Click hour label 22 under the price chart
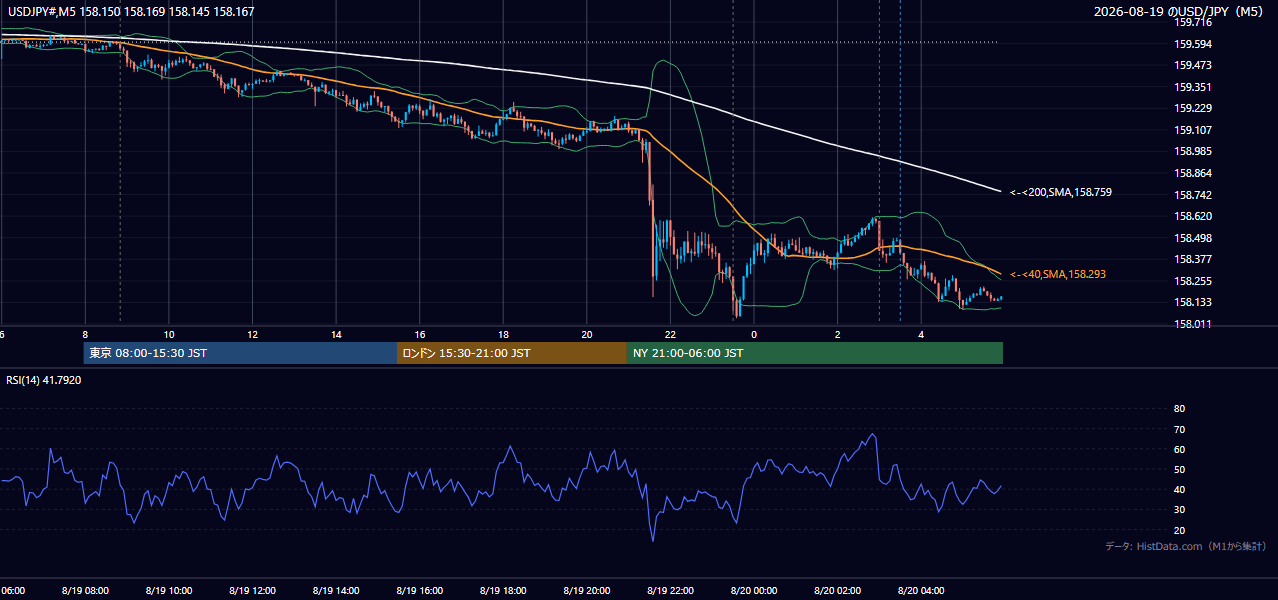 click(x=671, y=335)
